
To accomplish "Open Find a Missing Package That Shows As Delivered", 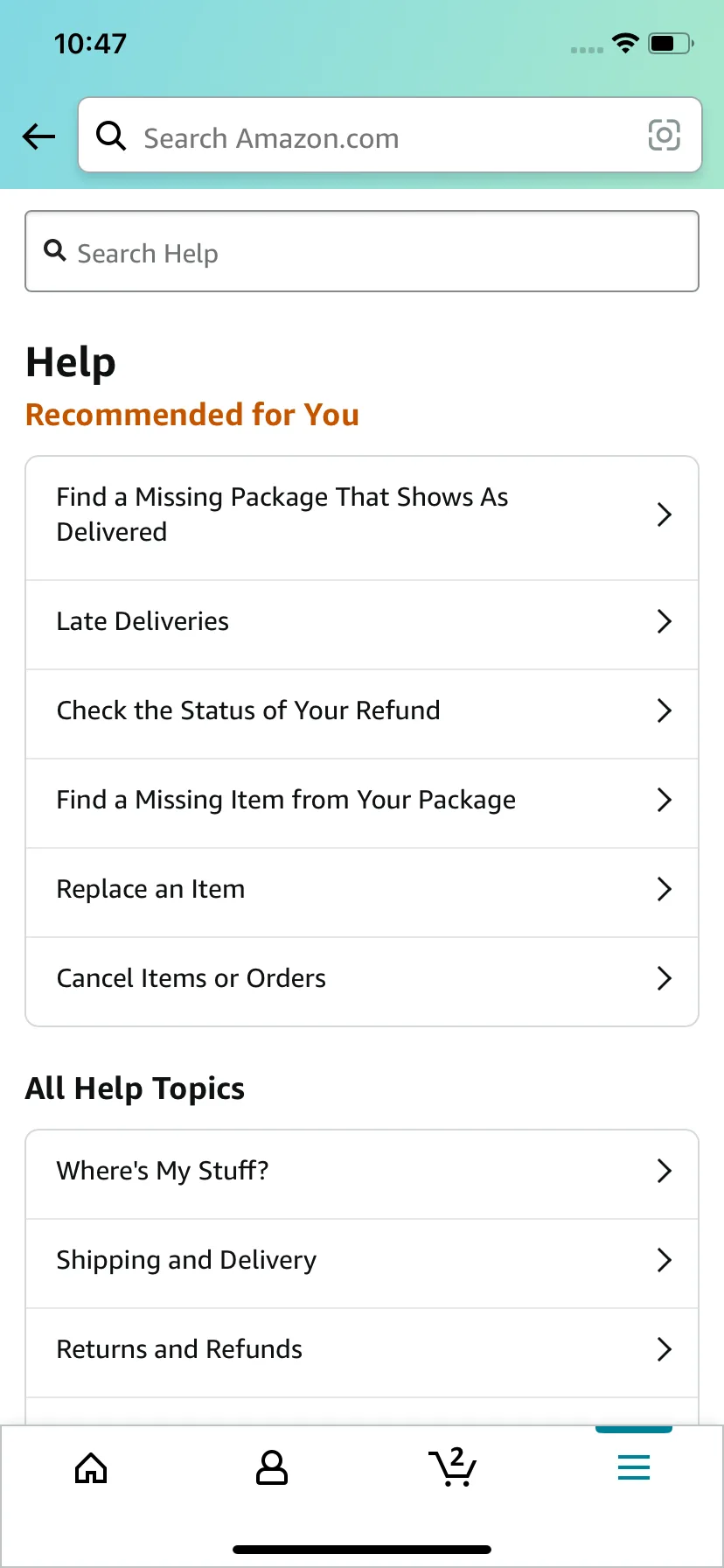I will tap(282, 514).
